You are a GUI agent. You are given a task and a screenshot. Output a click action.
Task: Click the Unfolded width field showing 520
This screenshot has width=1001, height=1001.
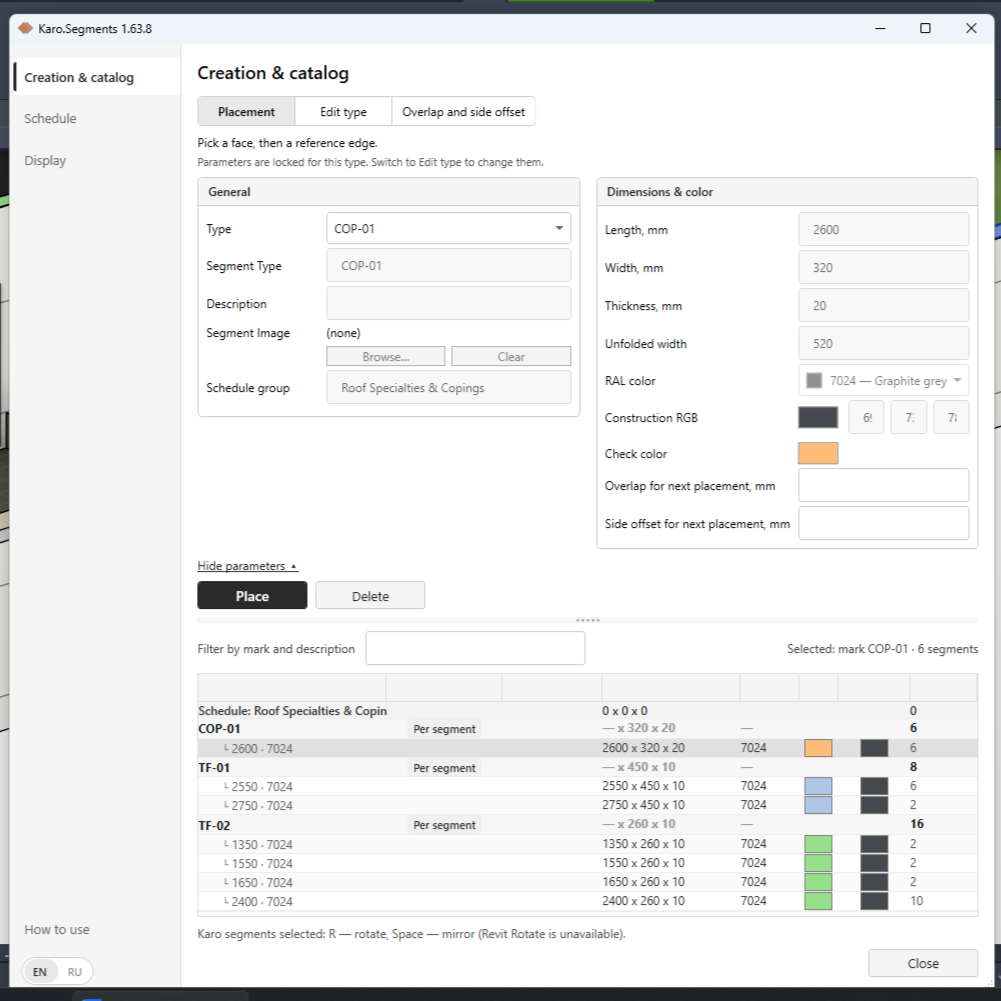[884, 343]
